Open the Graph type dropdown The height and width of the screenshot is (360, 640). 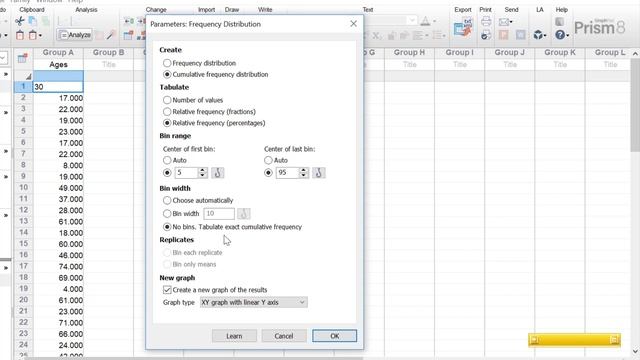click(x=253, y=302)
